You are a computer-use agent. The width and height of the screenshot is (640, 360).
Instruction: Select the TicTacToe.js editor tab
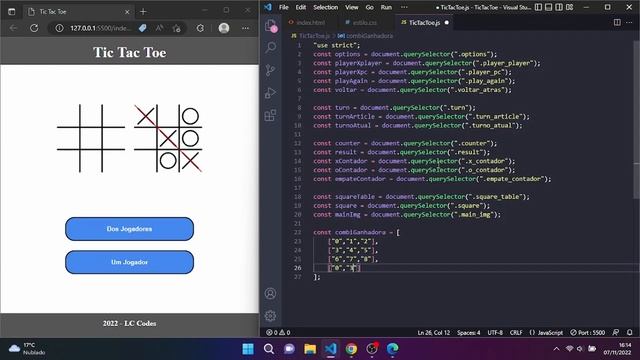(x=424, y=22)
